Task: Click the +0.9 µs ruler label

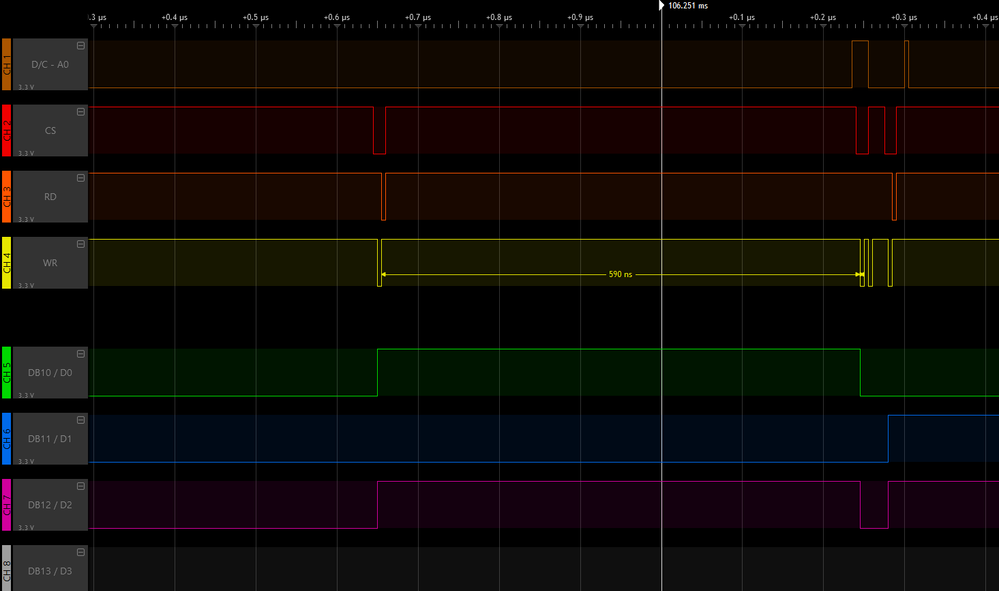Action: (580, 17)
